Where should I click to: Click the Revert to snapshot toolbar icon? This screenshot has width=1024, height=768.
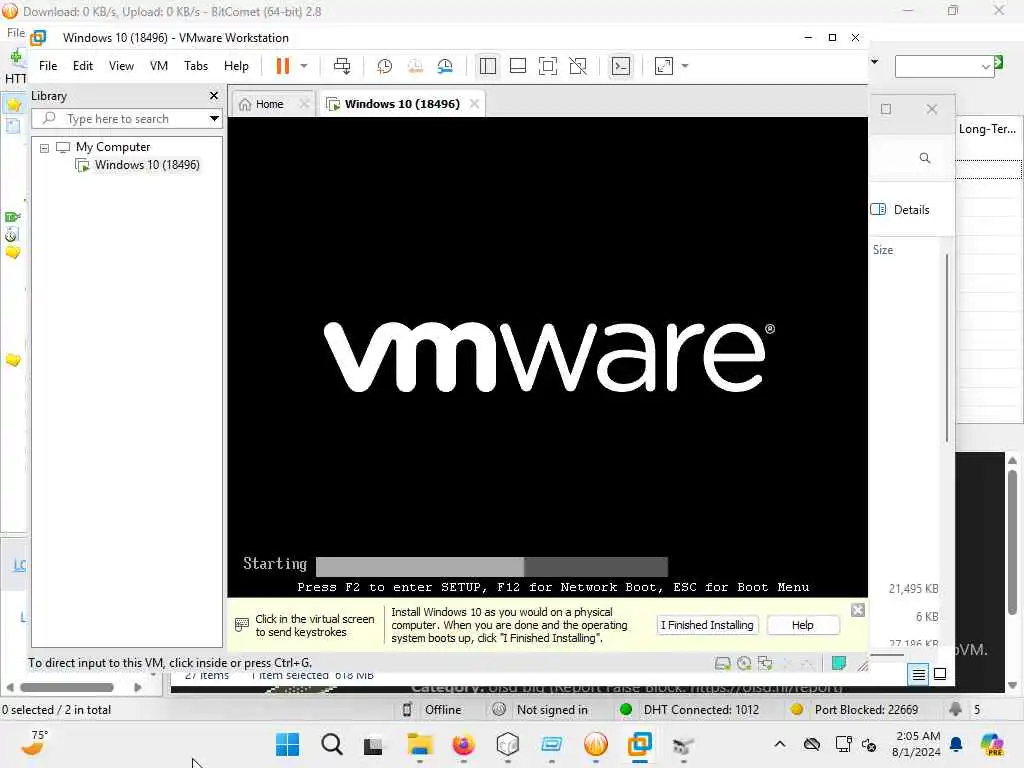click(x=415, y=66)
